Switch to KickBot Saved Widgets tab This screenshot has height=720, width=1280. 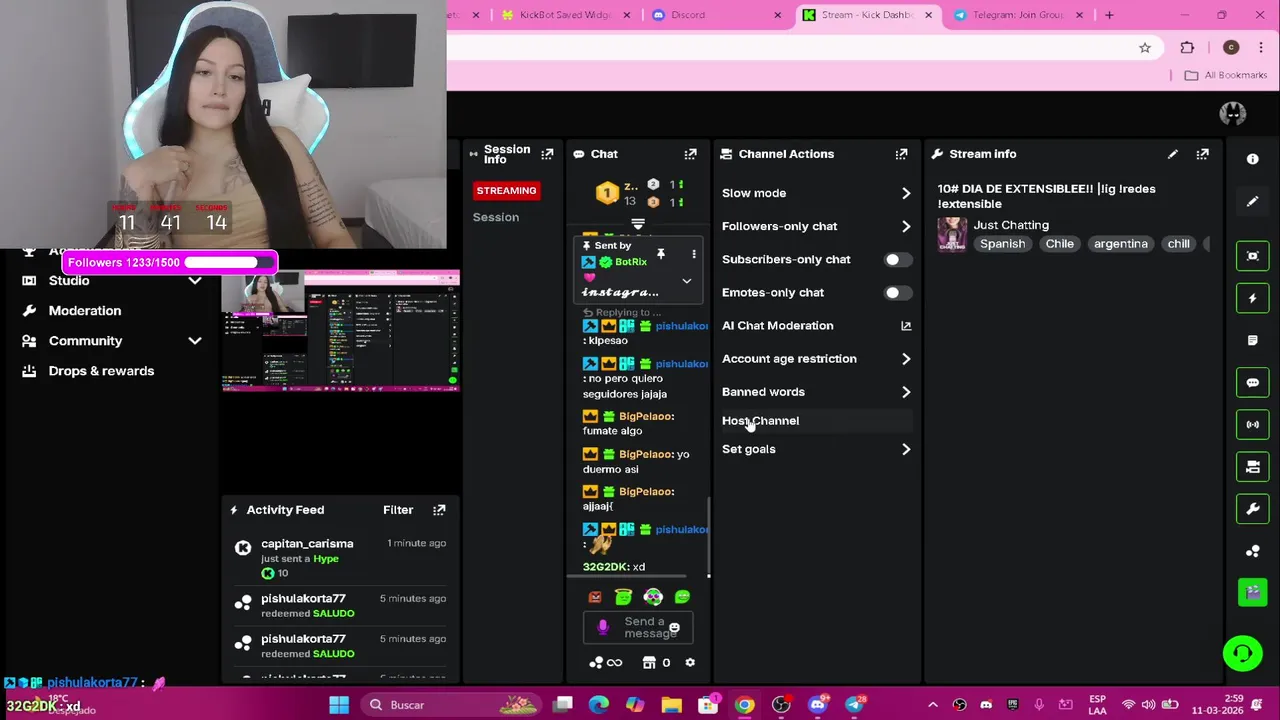pyautogui.click(x=566, y=15)
